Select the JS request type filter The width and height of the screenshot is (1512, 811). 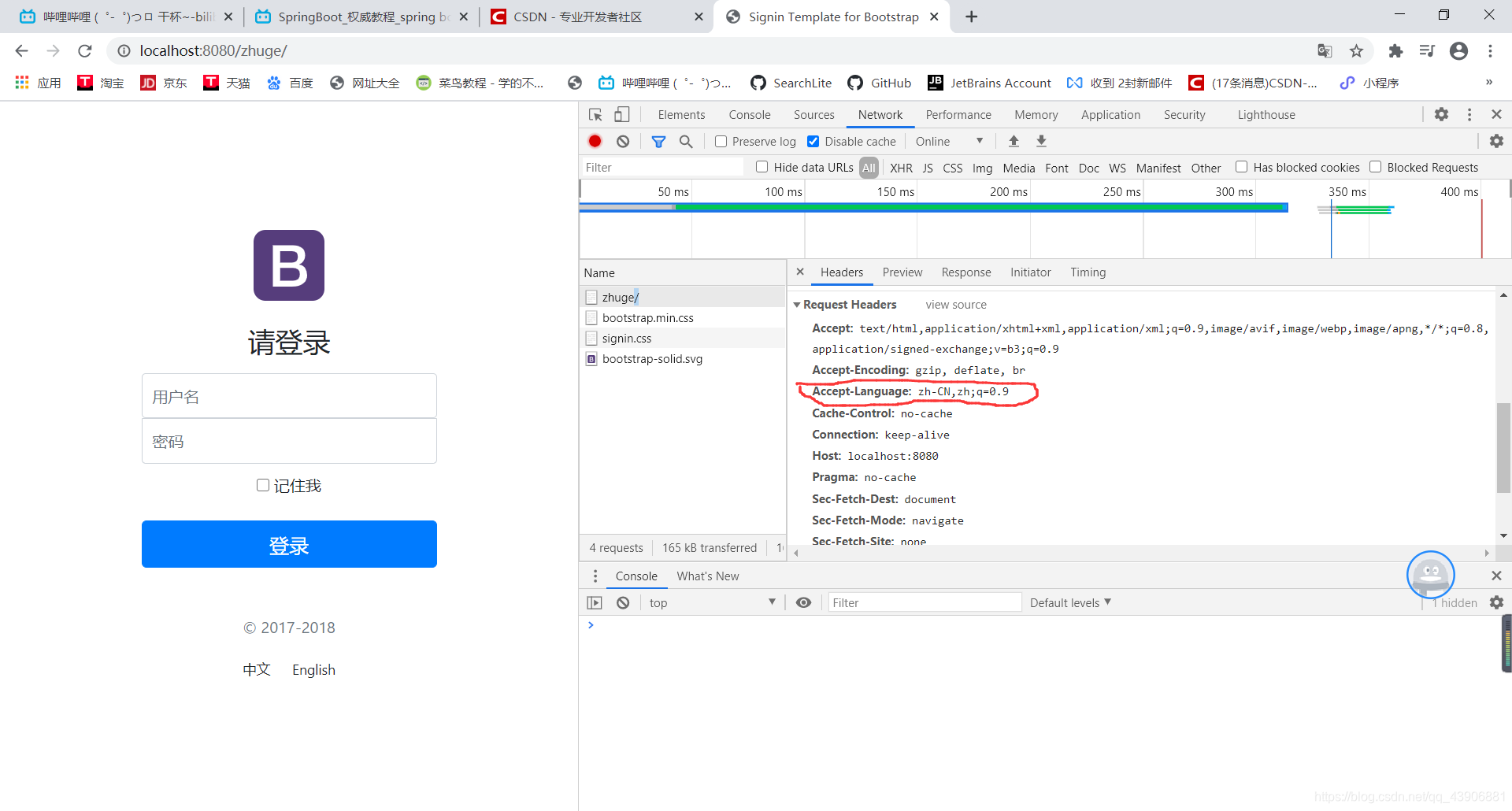click(x=928, y=168)
